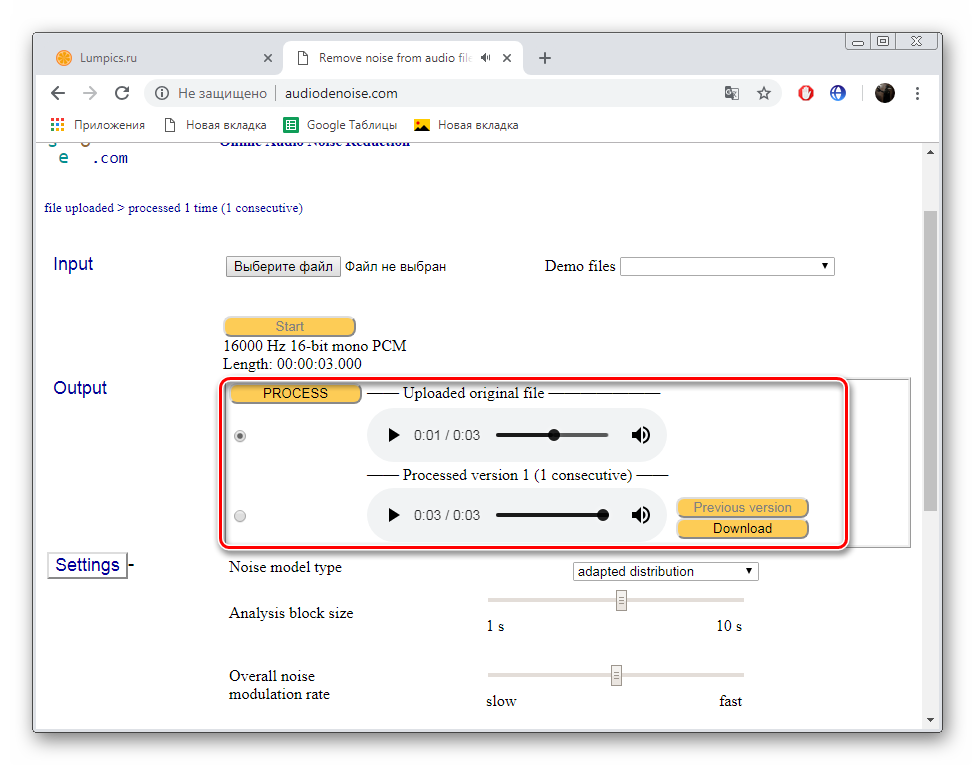Play the uploaded original file audio
The image size is (975, 765).
(x=394, y=435)
